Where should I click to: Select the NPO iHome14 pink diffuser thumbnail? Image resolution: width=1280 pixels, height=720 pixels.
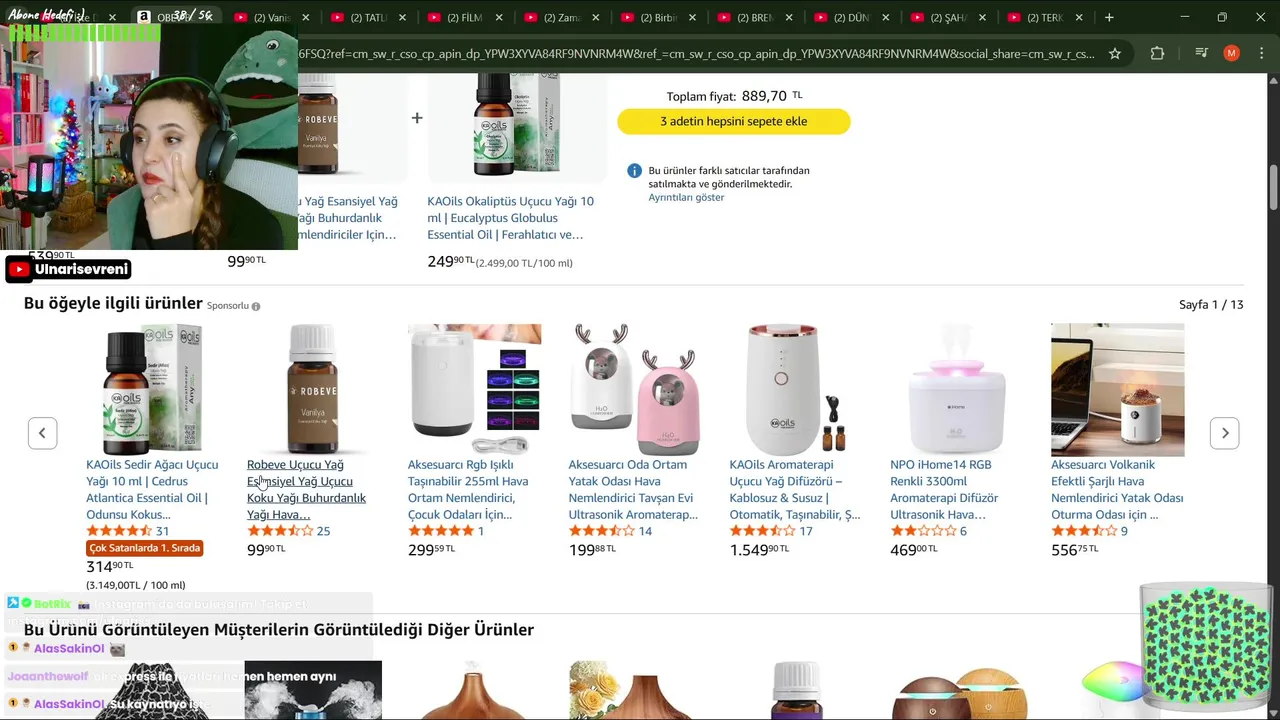pyautogui.click(x=957, y=390)
